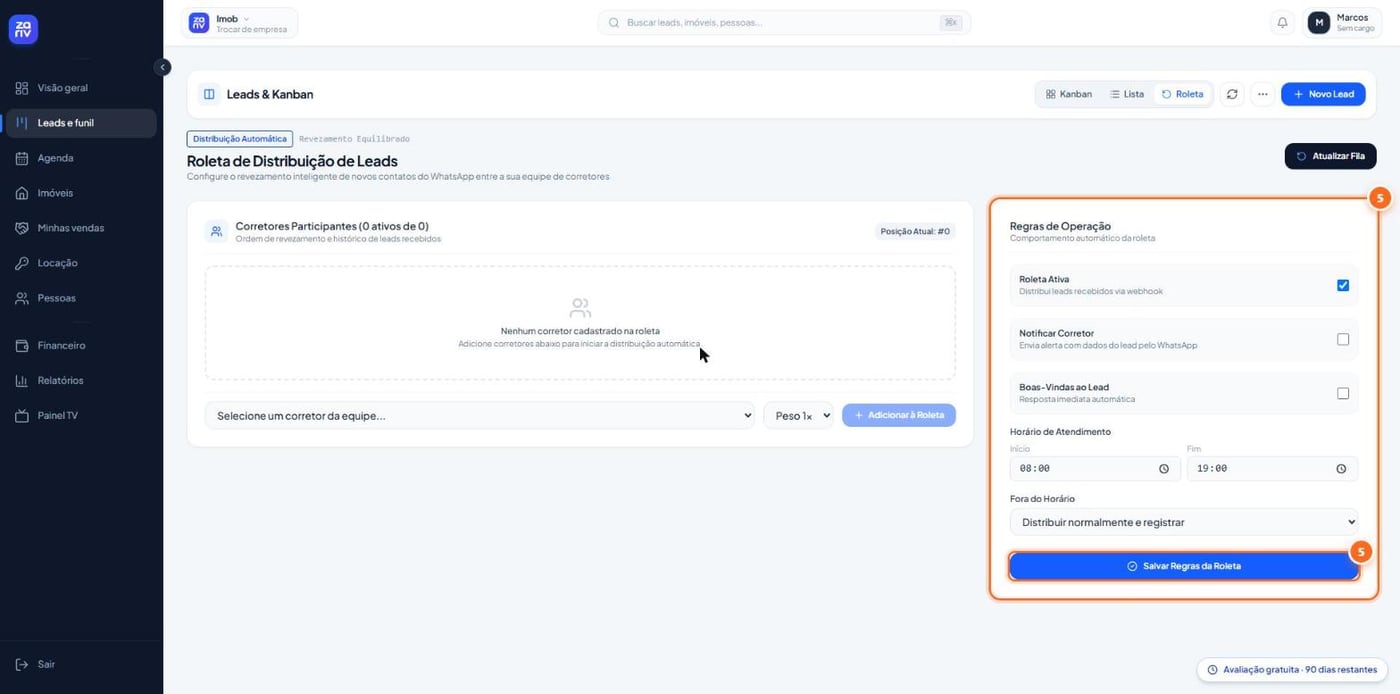
Task: Click the Início time input showing 08:00
Action: pos(1095,468)
